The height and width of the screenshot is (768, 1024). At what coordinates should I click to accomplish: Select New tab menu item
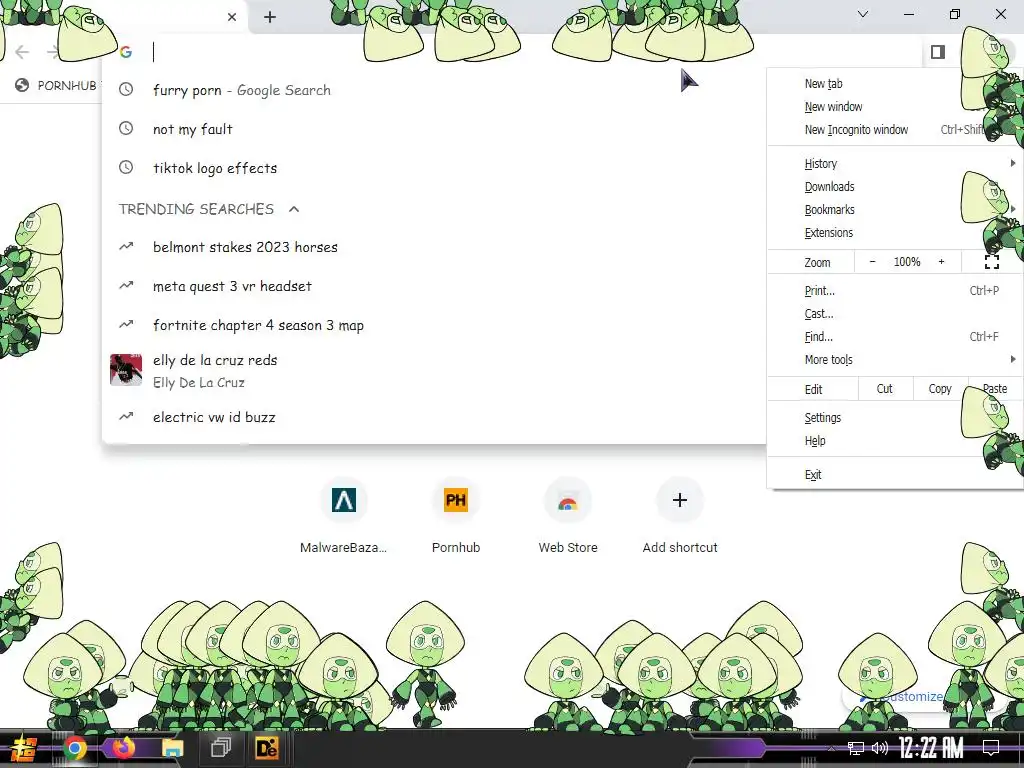coord(823,84)
